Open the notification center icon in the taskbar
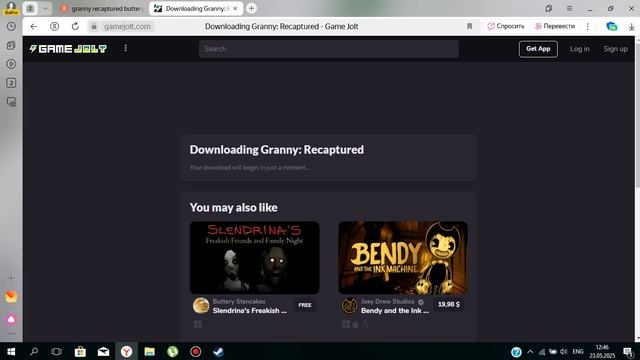640x360 pixels. click(x=629, y=351)
